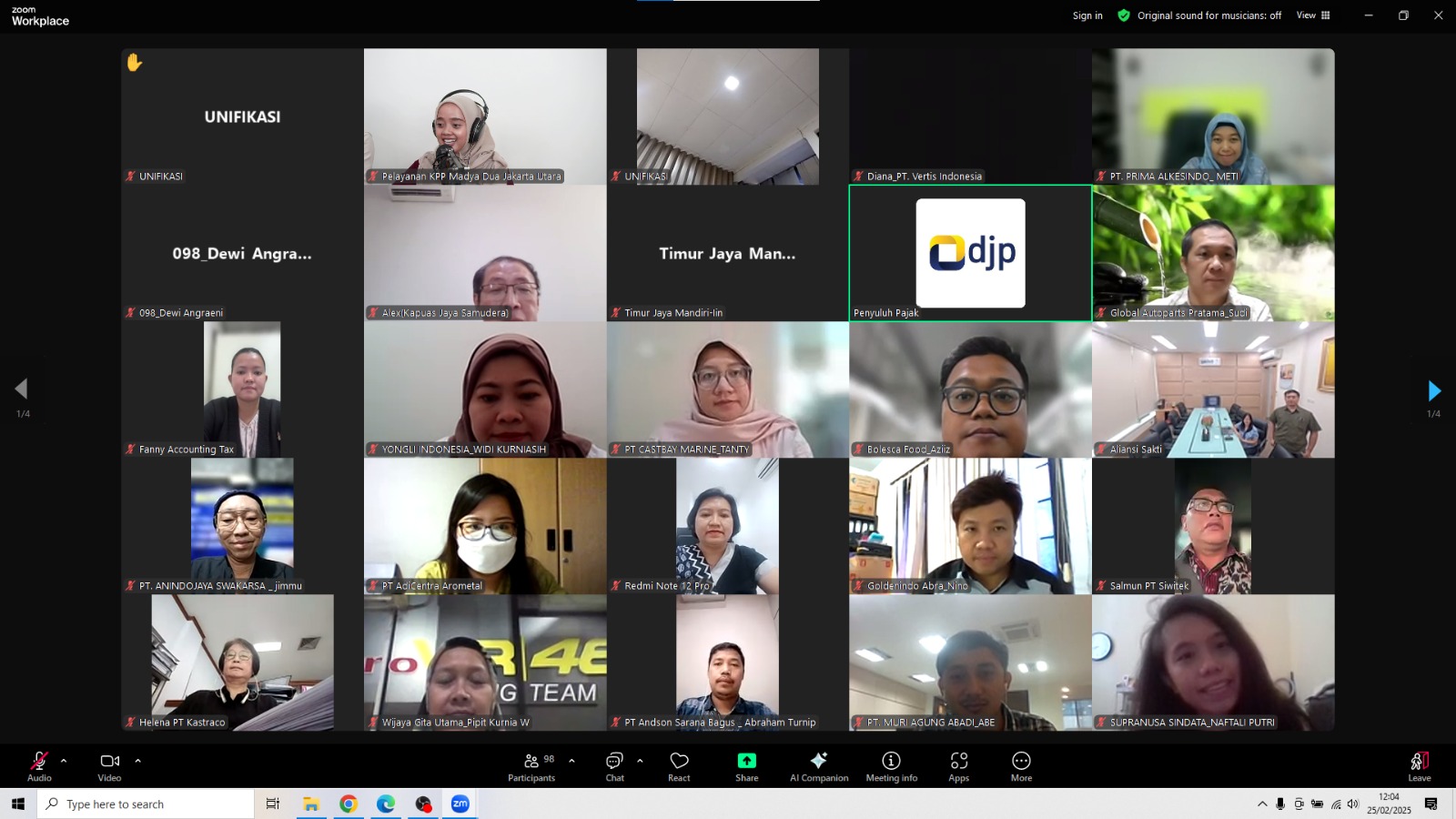Go to next gallery page with right arrow
1456x819 pixels.
pos(1433,391)
